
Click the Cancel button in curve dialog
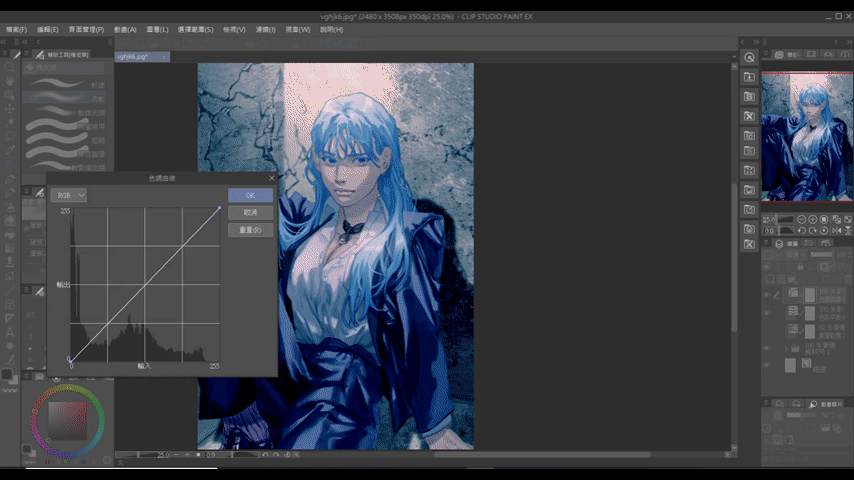(x=250, y=213)
